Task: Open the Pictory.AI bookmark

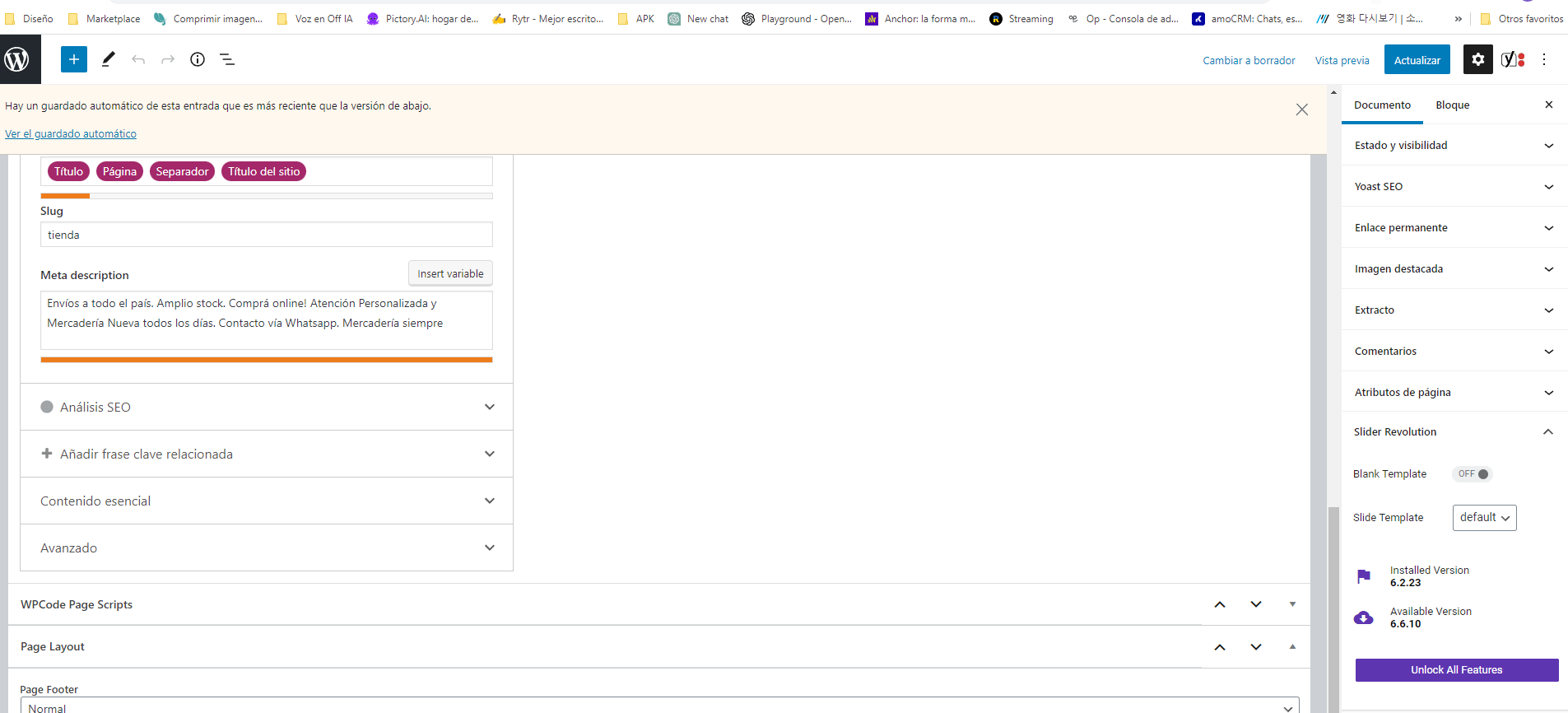Action: pos(422,18)
